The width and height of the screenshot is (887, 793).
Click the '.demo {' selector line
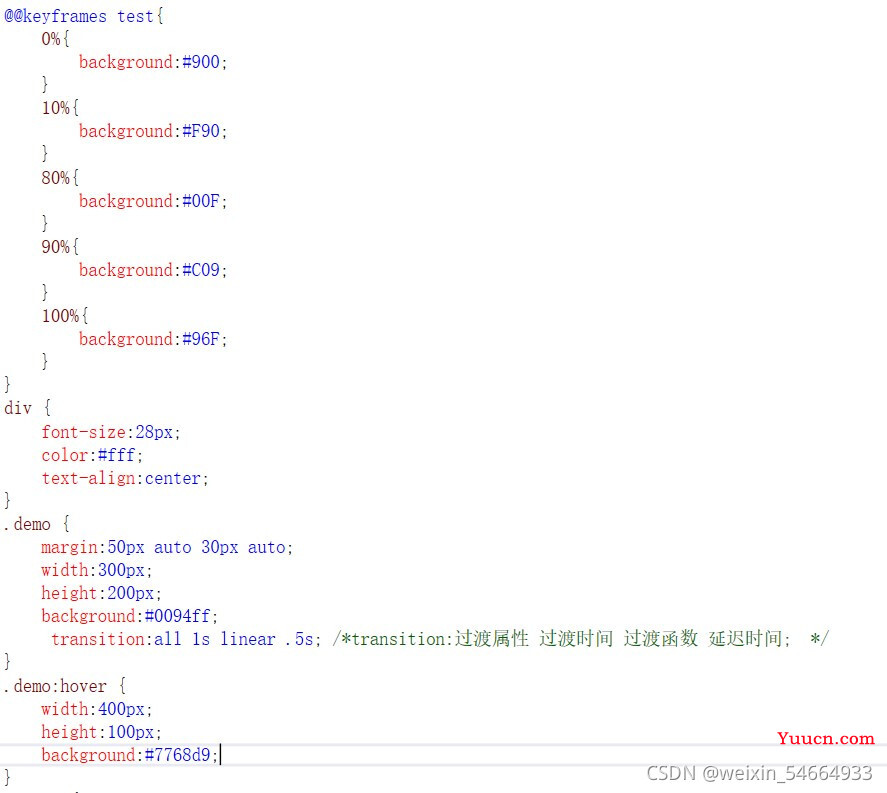click(x=36, y=524)
